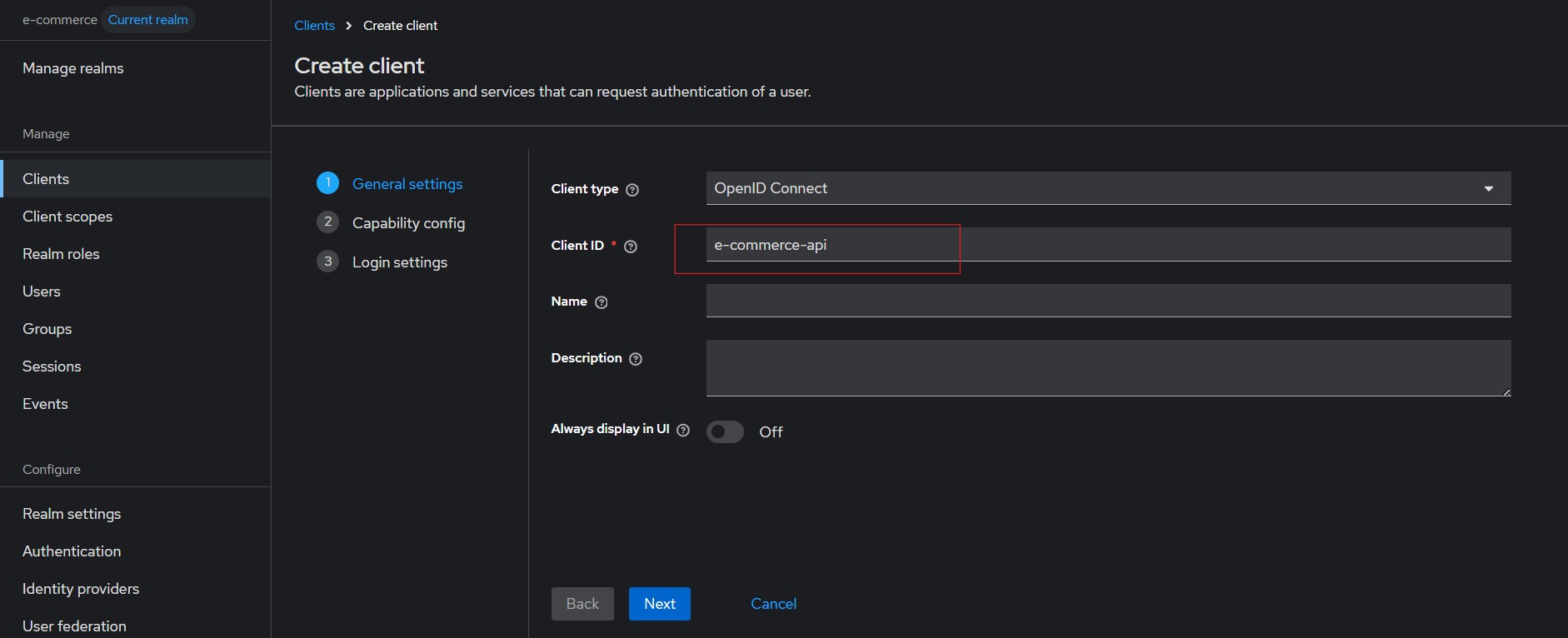Click help icon next to Client type
Screen dimensions: 1568x638
[632, 190]
